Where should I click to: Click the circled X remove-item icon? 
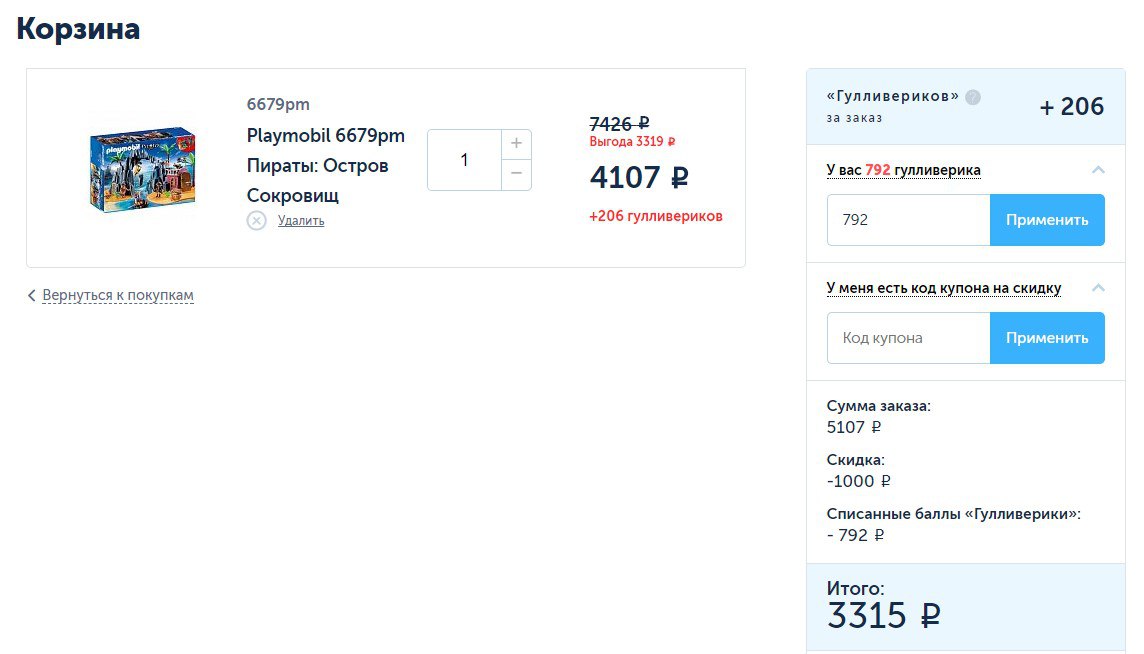(256, 220)
